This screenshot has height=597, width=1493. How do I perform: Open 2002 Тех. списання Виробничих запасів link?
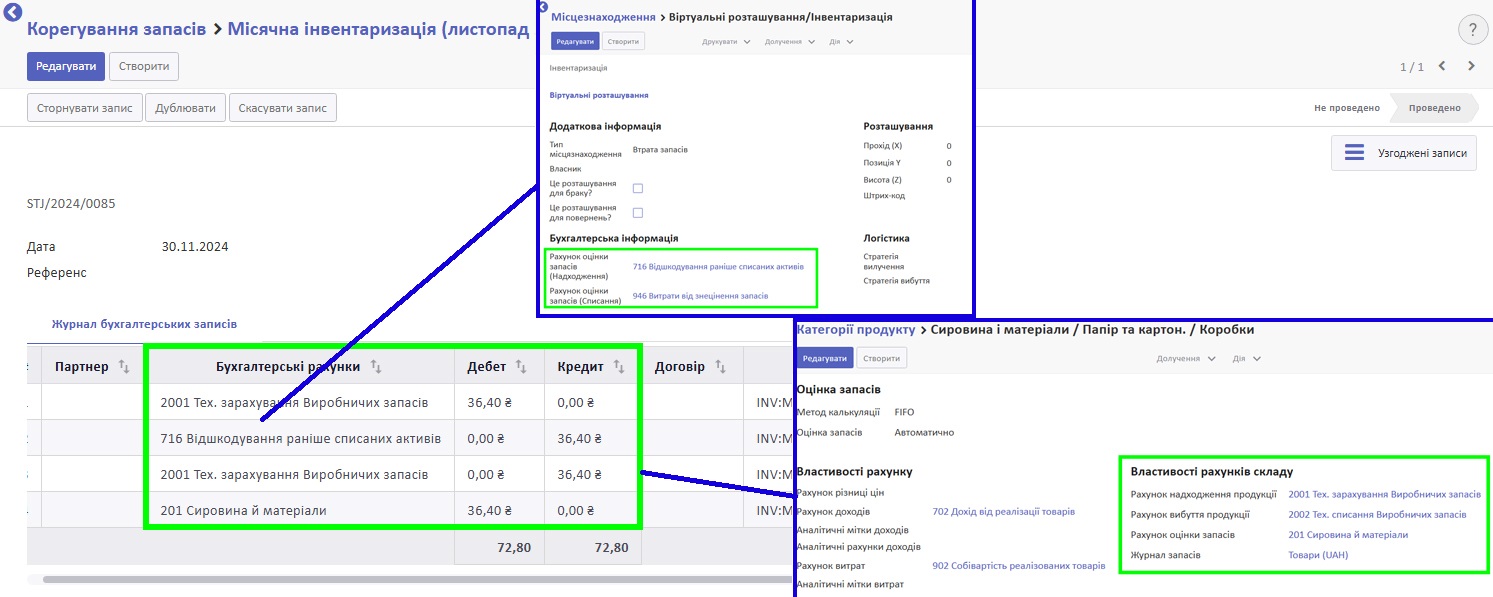tap(1377, 514)
